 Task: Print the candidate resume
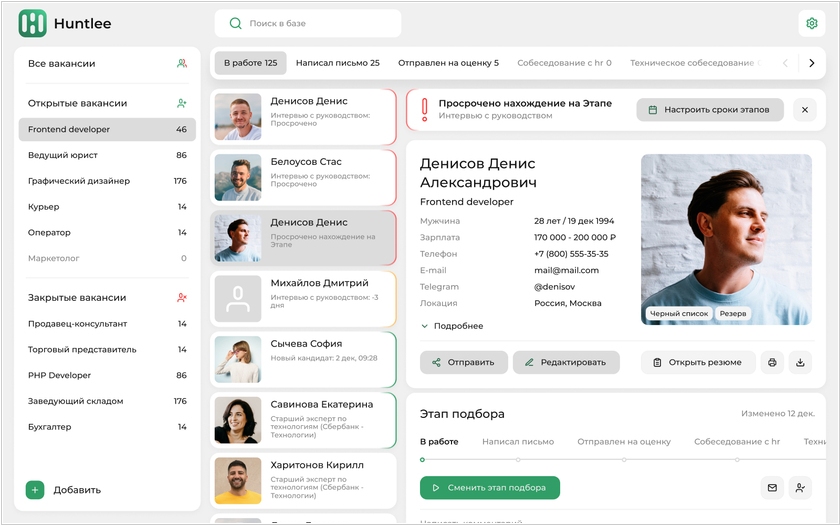[x=772, y=363]
